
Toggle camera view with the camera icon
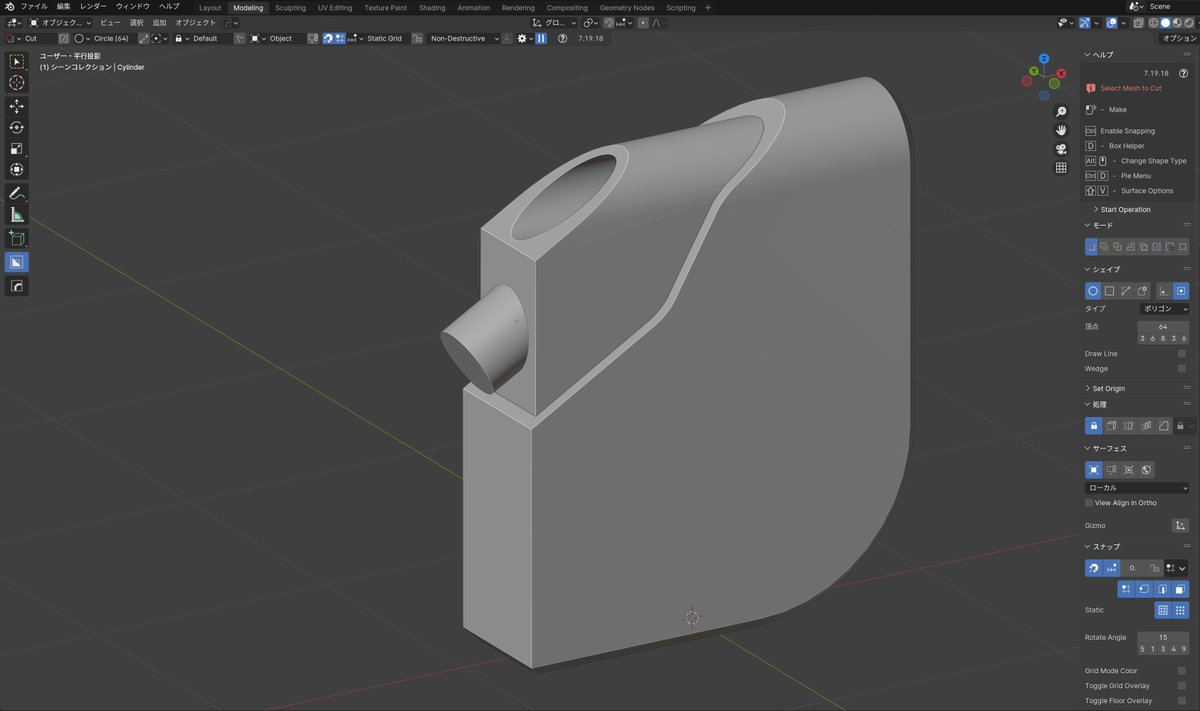1061,149
